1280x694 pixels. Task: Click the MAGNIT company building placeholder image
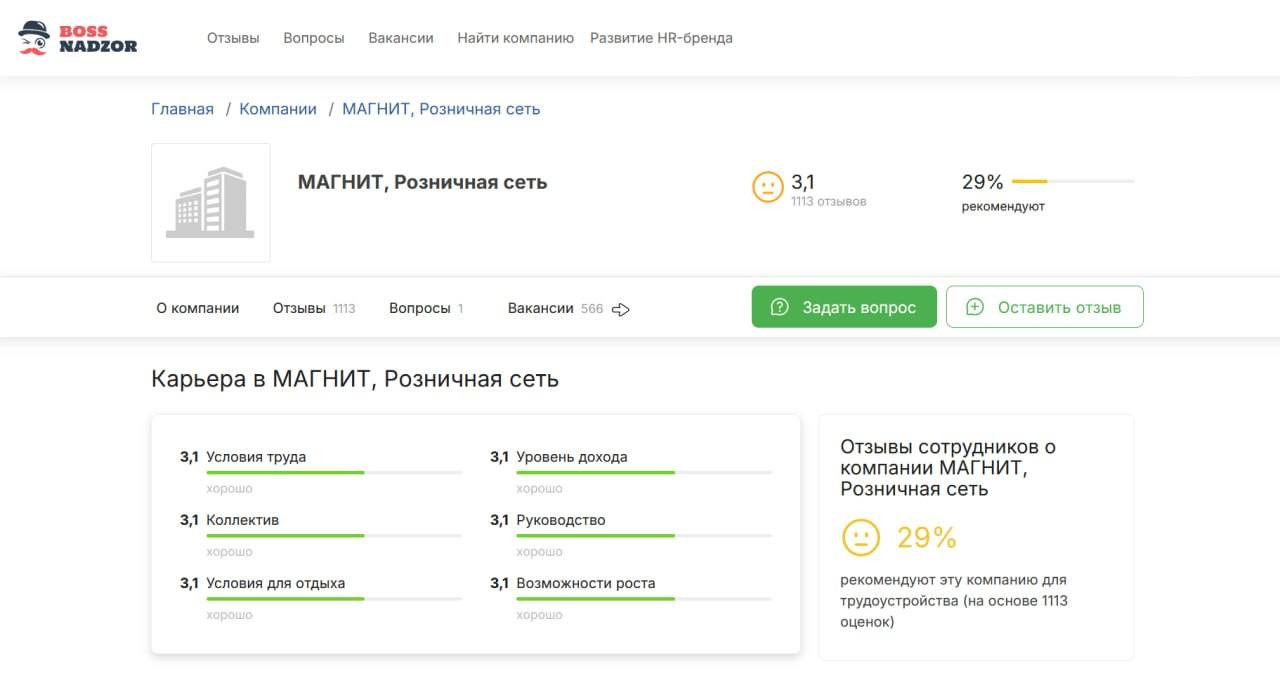click(210, 203)
